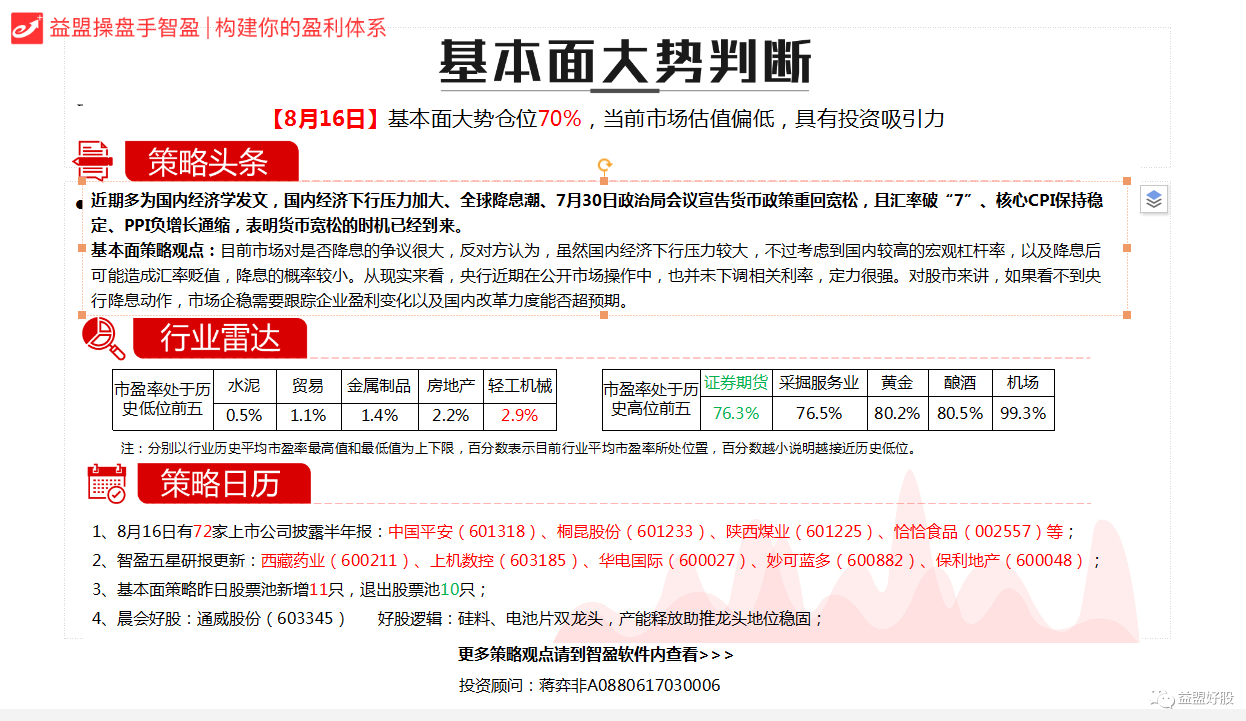The height and width of the screenshot is (721, 1246).
Task: Click the 益盟操盘手 red logo icon
Action: (x=27, y=27)
